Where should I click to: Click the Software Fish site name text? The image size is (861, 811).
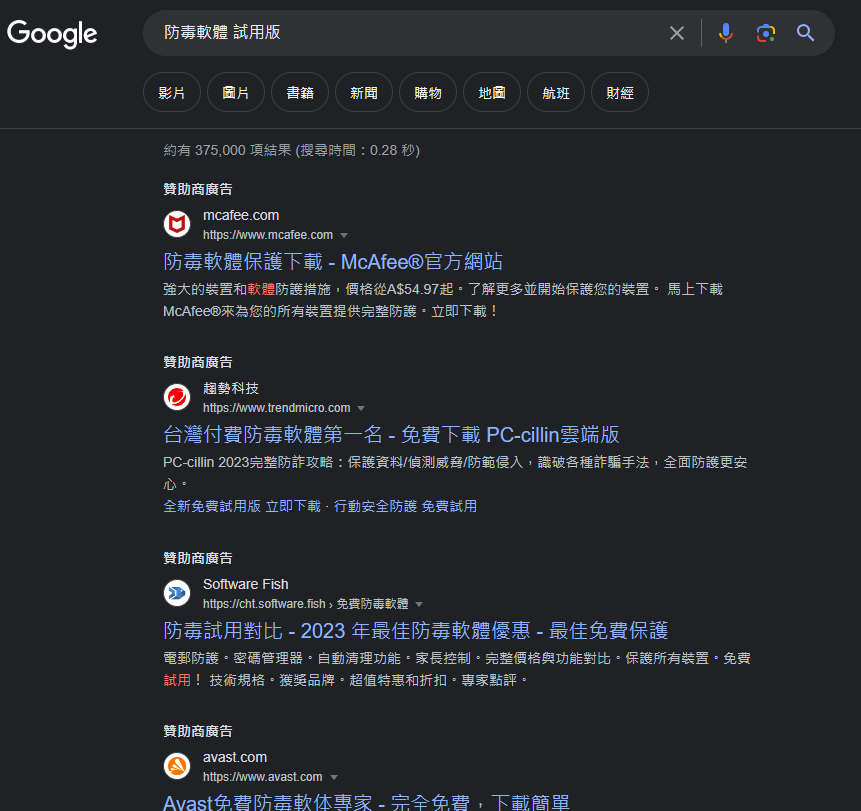245,584
